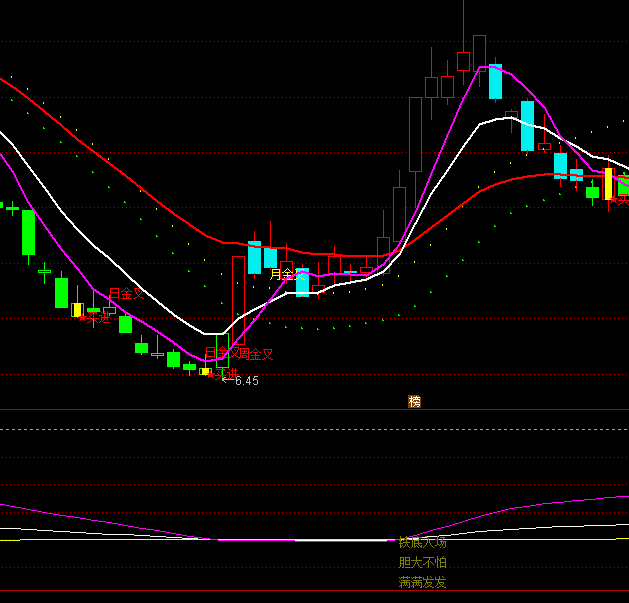Click the cyan candle at the chart peak

coord(495,82)
